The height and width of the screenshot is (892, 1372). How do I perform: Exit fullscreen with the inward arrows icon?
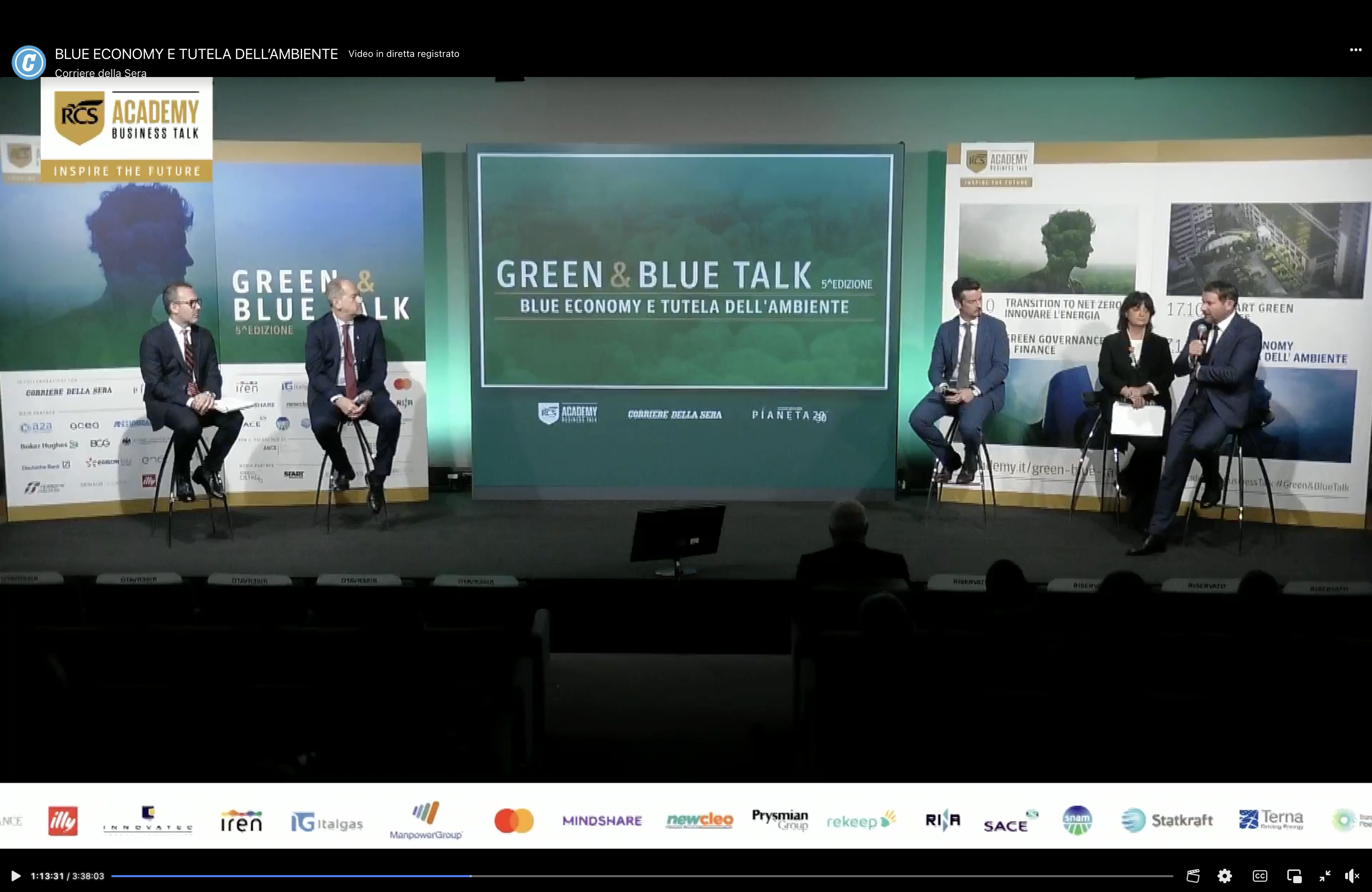pyautogui.click(x=1325, y=876)
